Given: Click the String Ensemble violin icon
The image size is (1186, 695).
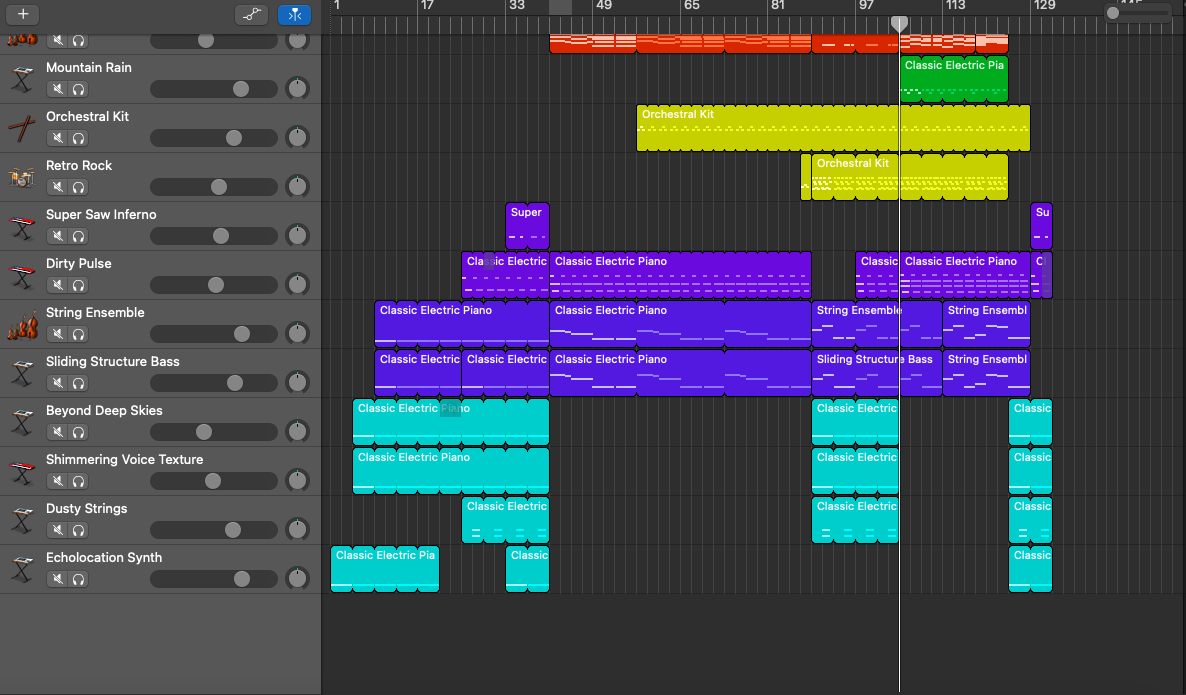Looking at the screenshot, I should tap(22, 324).
